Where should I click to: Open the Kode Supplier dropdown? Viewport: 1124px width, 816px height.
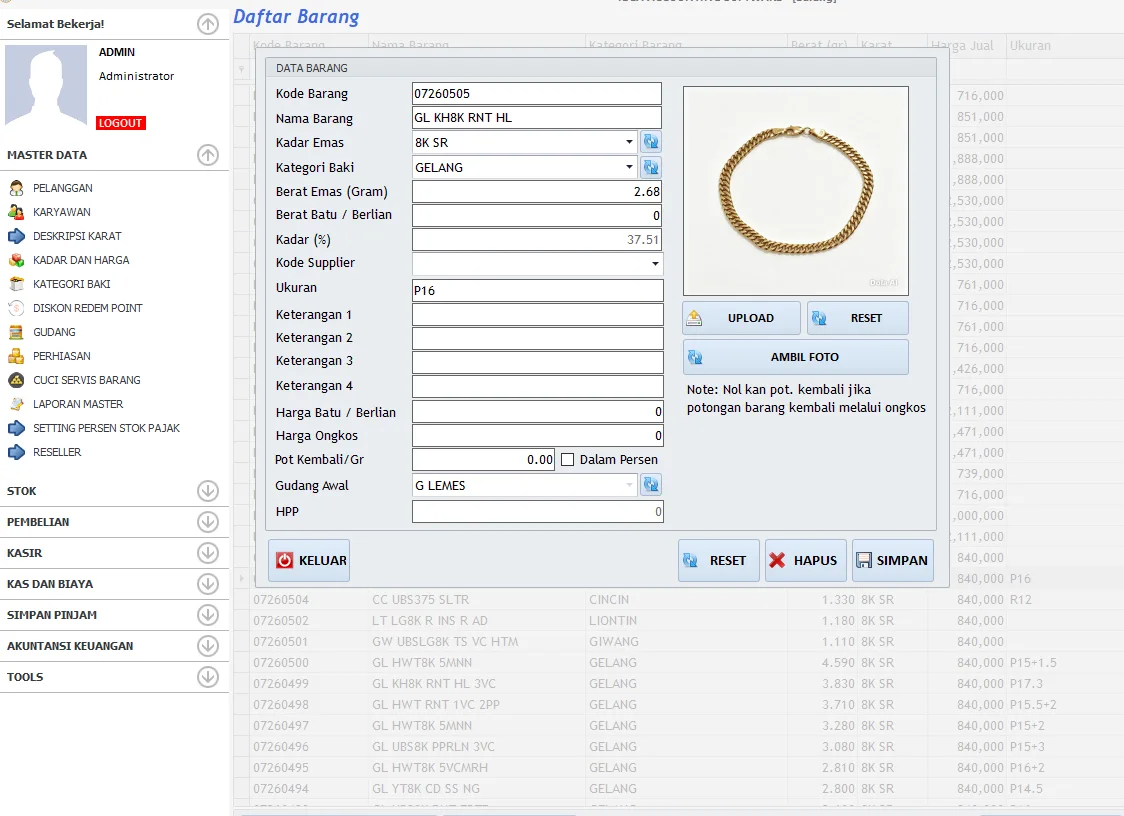(654, 264)
